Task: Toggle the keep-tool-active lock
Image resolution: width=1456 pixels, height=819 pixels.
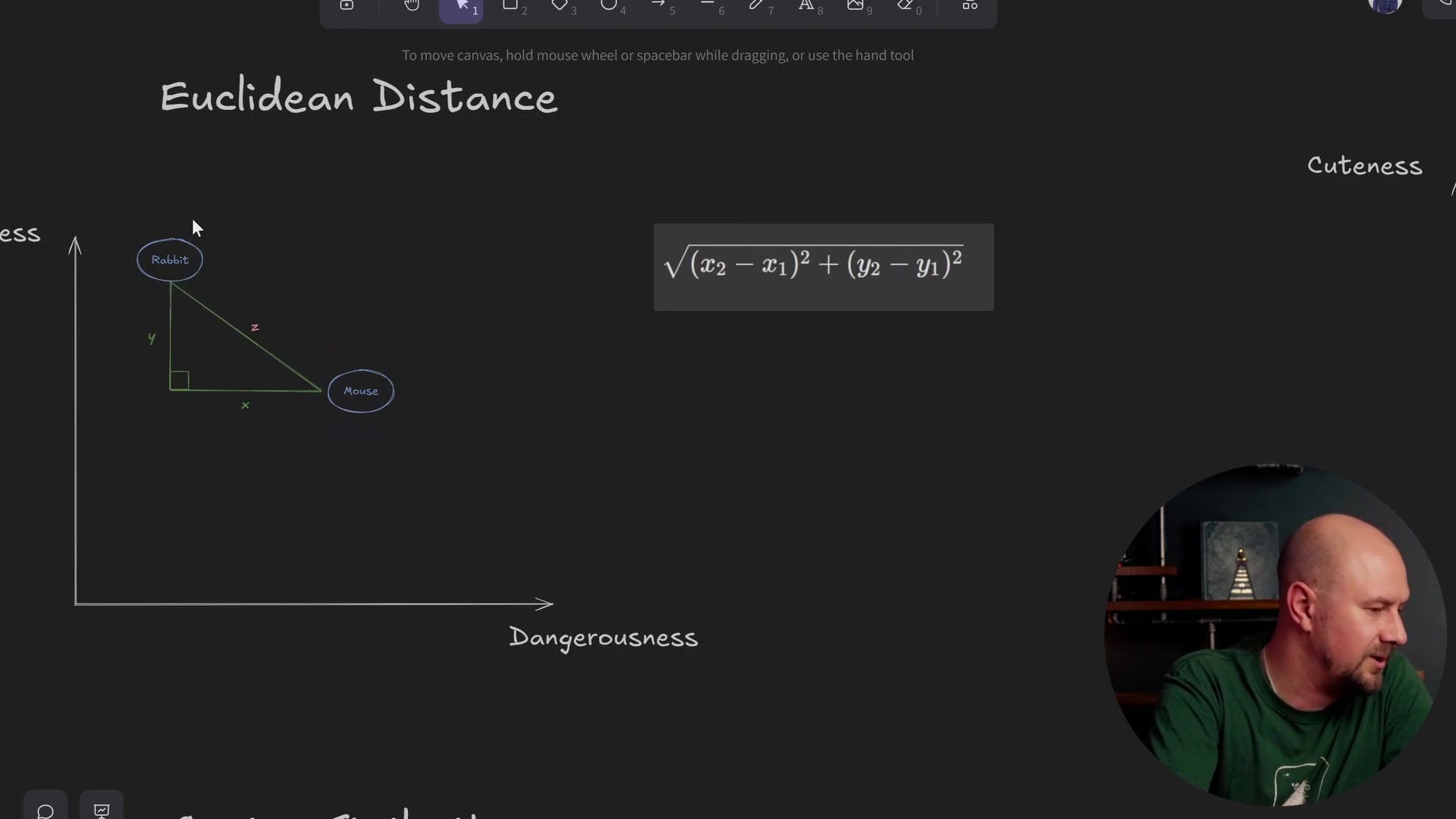Action: [347, 6]
